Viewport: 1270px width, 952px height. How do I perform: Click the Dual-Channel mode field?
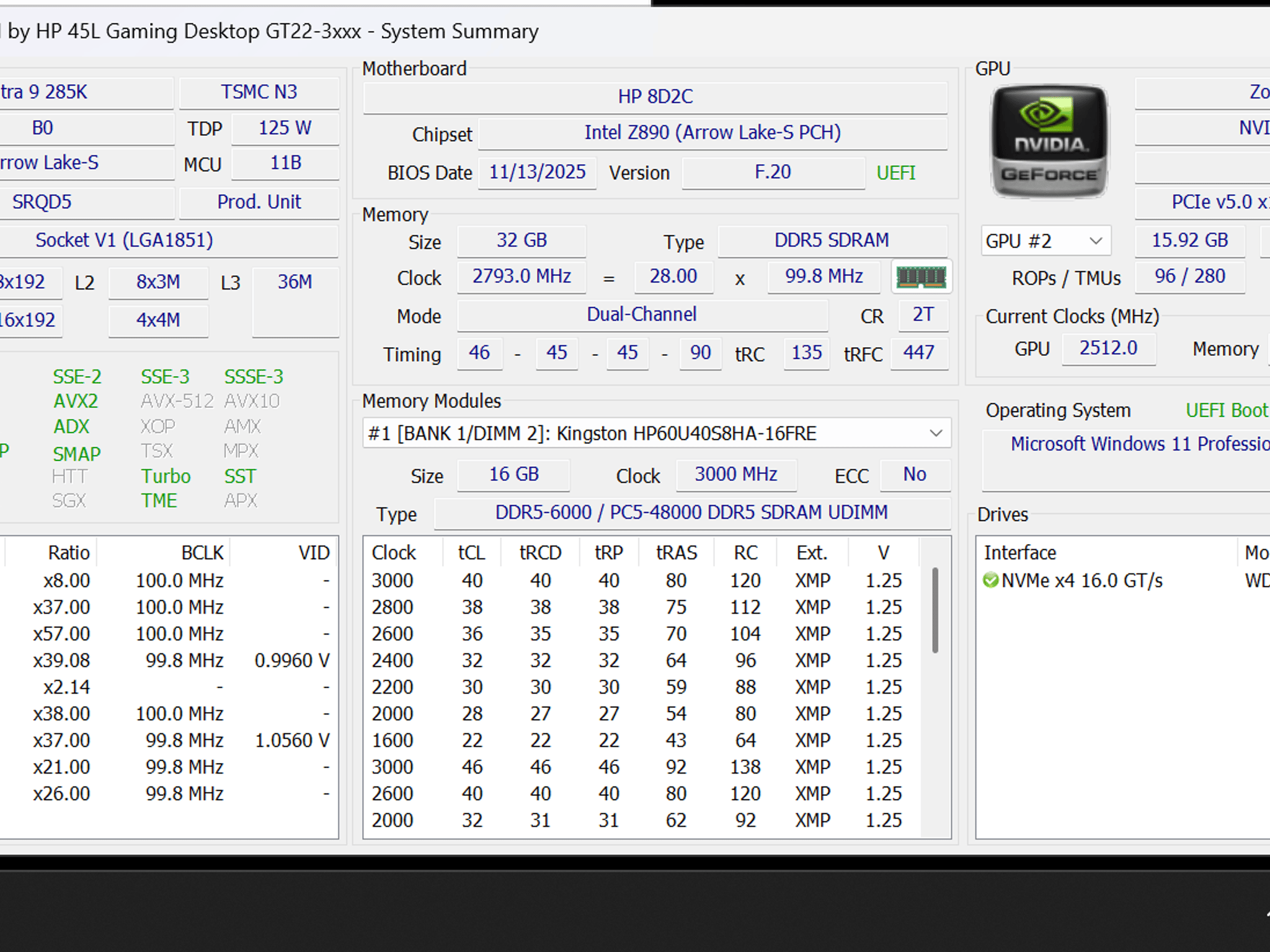tap(642, 315)
